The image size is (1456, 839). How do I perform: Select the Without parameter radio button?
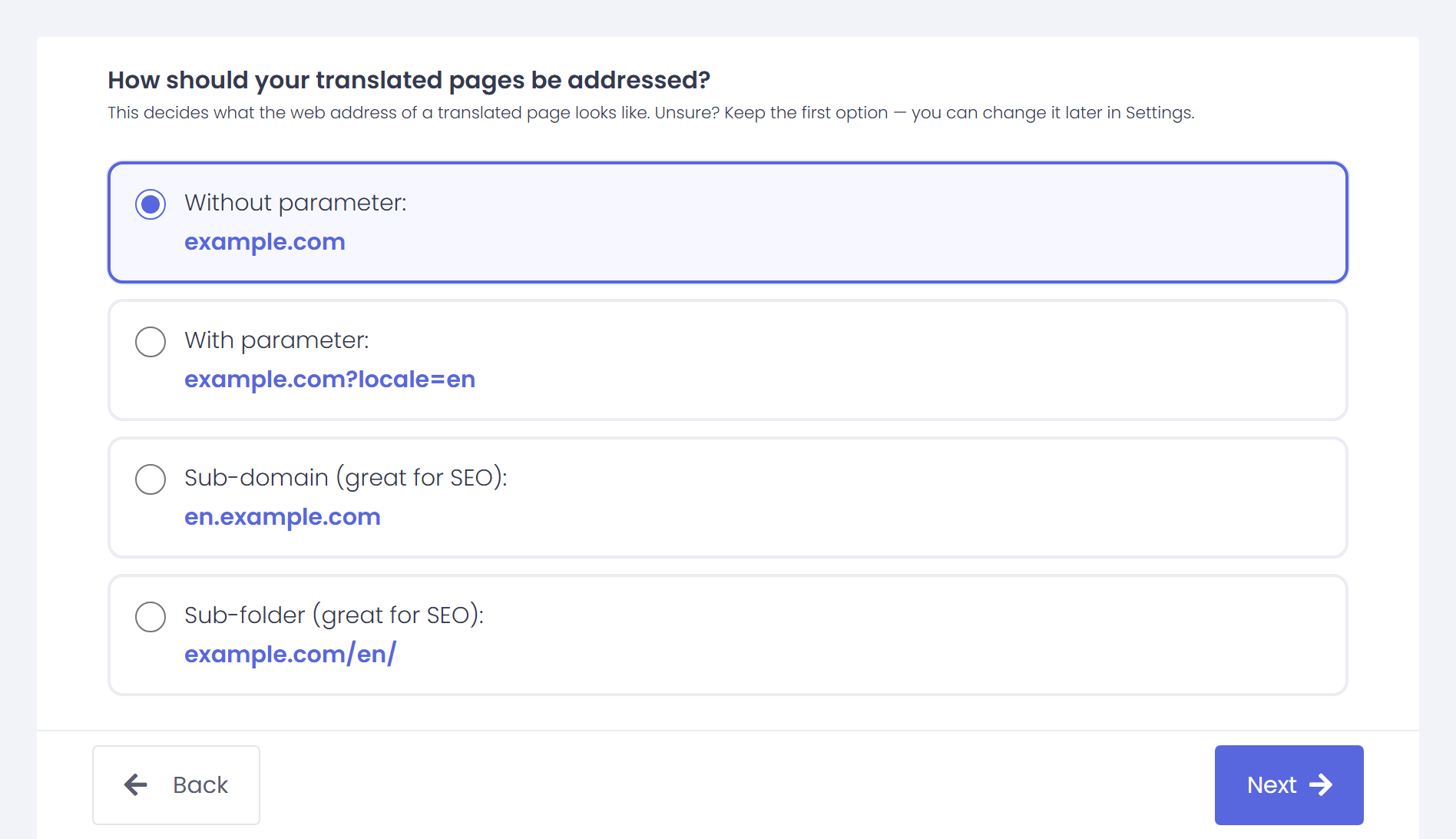[x=151, y=204]
